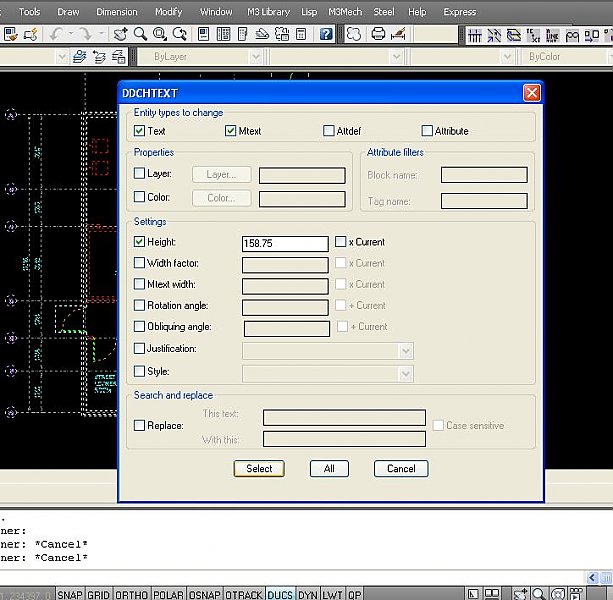Uncheck the Text entity type checkbox

point(140,131)
